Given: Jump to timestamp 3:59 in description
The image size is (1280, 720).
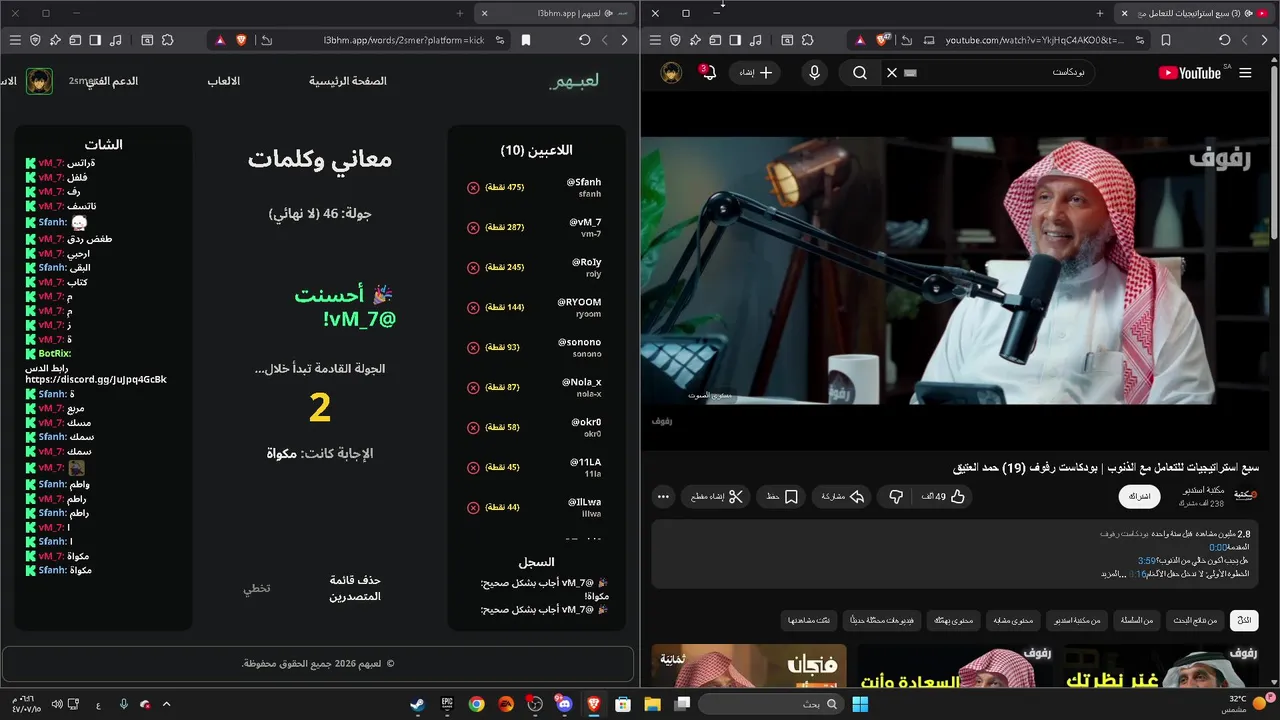Looking at the screenshot, I should click(1147, 561).
